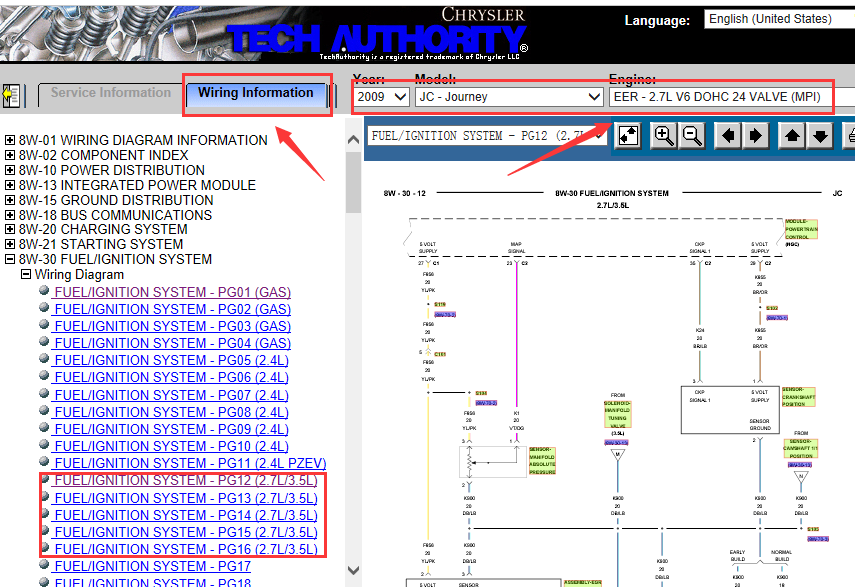
Task: Open FUEL/IGNITION SYSTEM - PG07 (2.4L)
Action: 171,395
